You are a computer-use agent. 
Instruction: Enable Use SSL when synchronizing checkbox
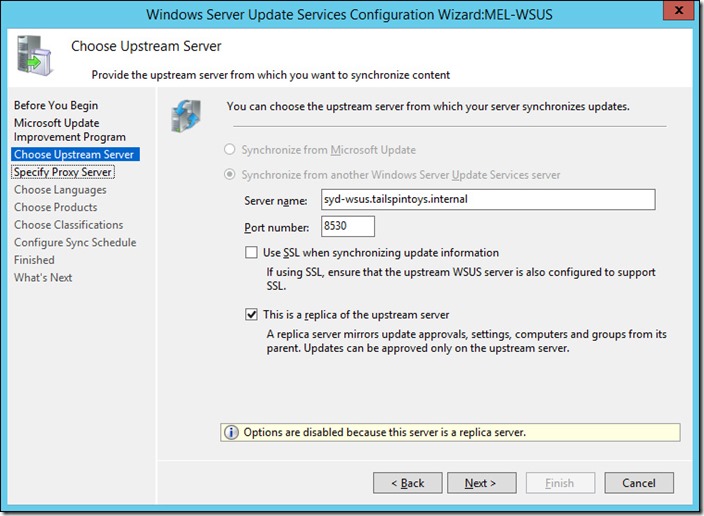click(251, 252)
